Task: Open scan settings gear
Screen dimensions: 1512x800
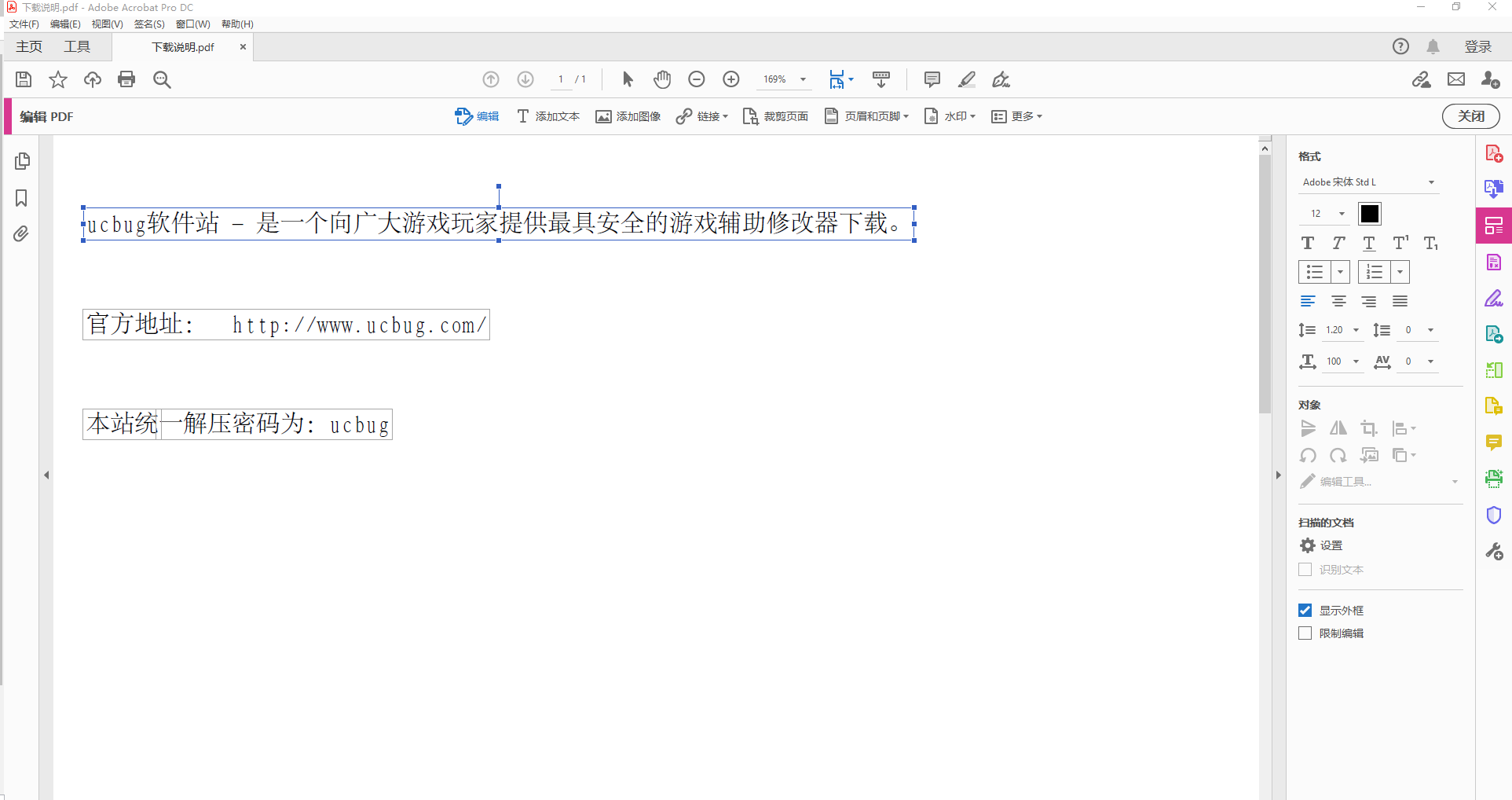Action: tap(1307, 545)
